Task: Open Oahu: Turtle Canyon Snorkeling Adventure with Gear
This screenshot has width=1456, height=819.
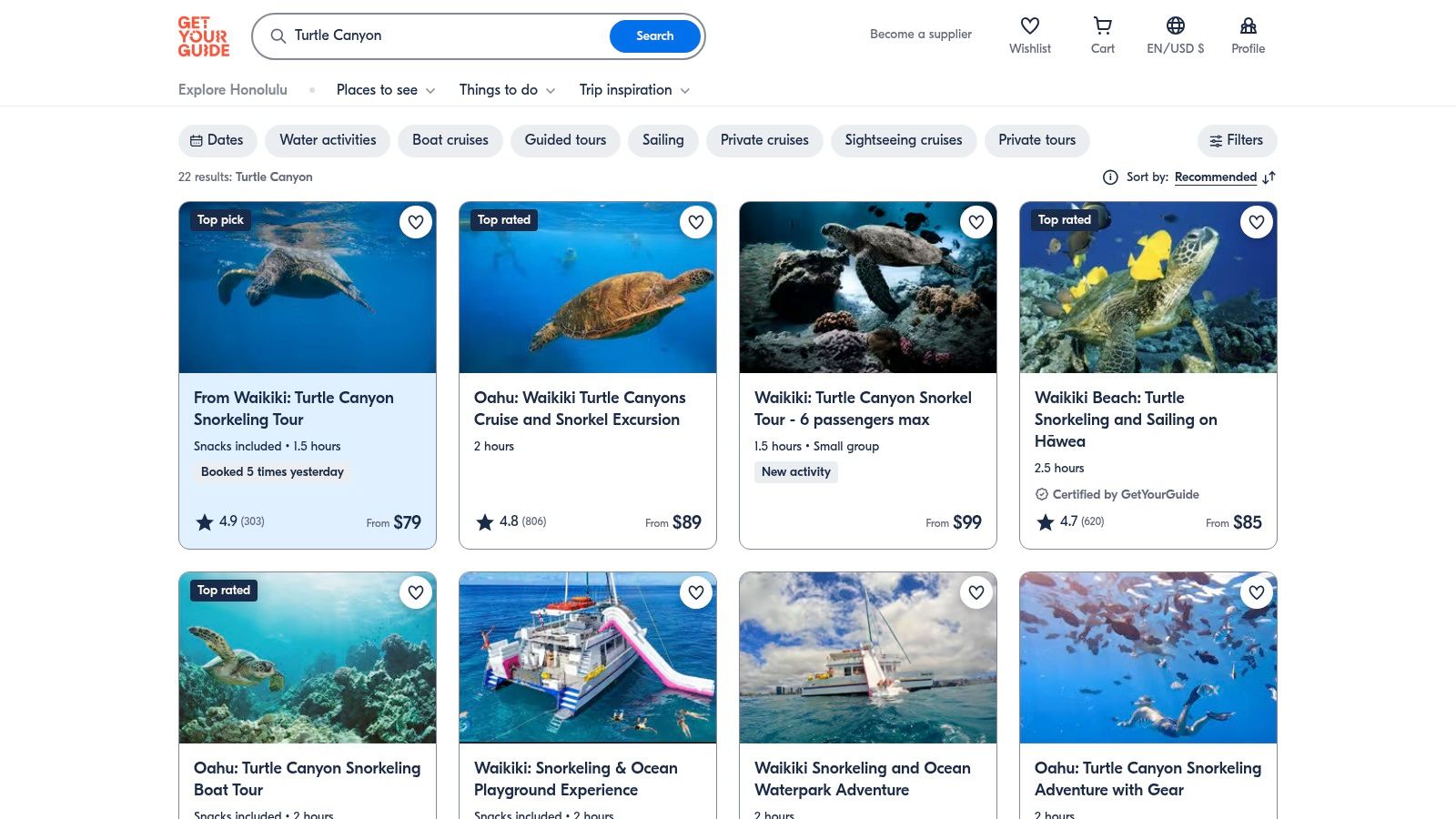Action: click(x=1148, y=779)
